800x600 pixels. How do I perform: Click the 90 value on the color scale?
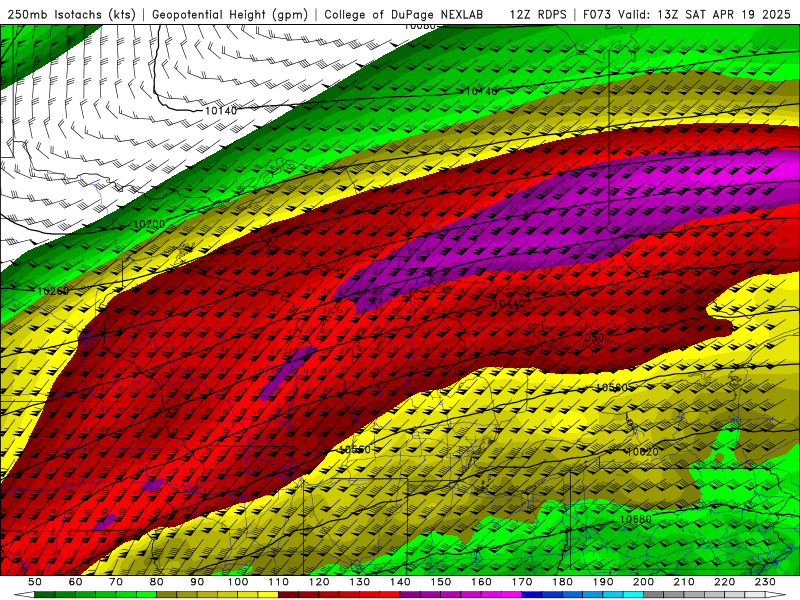197,582
